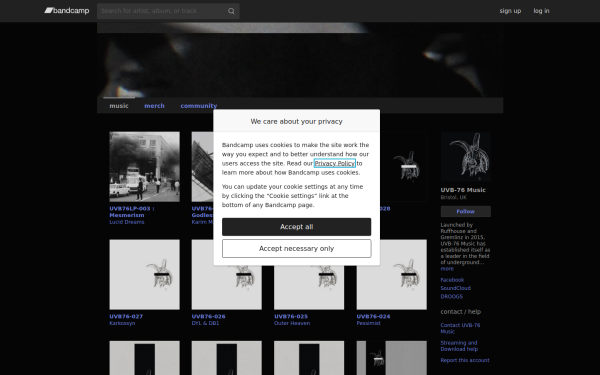Open the UVB76LP-003 : Mesmerism title link
The image size is (600, 375).
coord(132,212)
